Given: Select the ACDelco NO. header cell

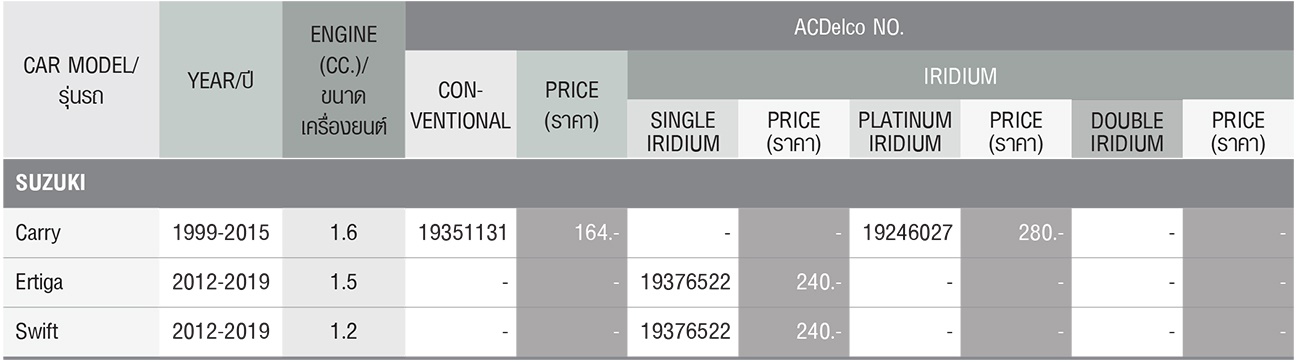Looking at the screenshot, I should click(850, 27).
